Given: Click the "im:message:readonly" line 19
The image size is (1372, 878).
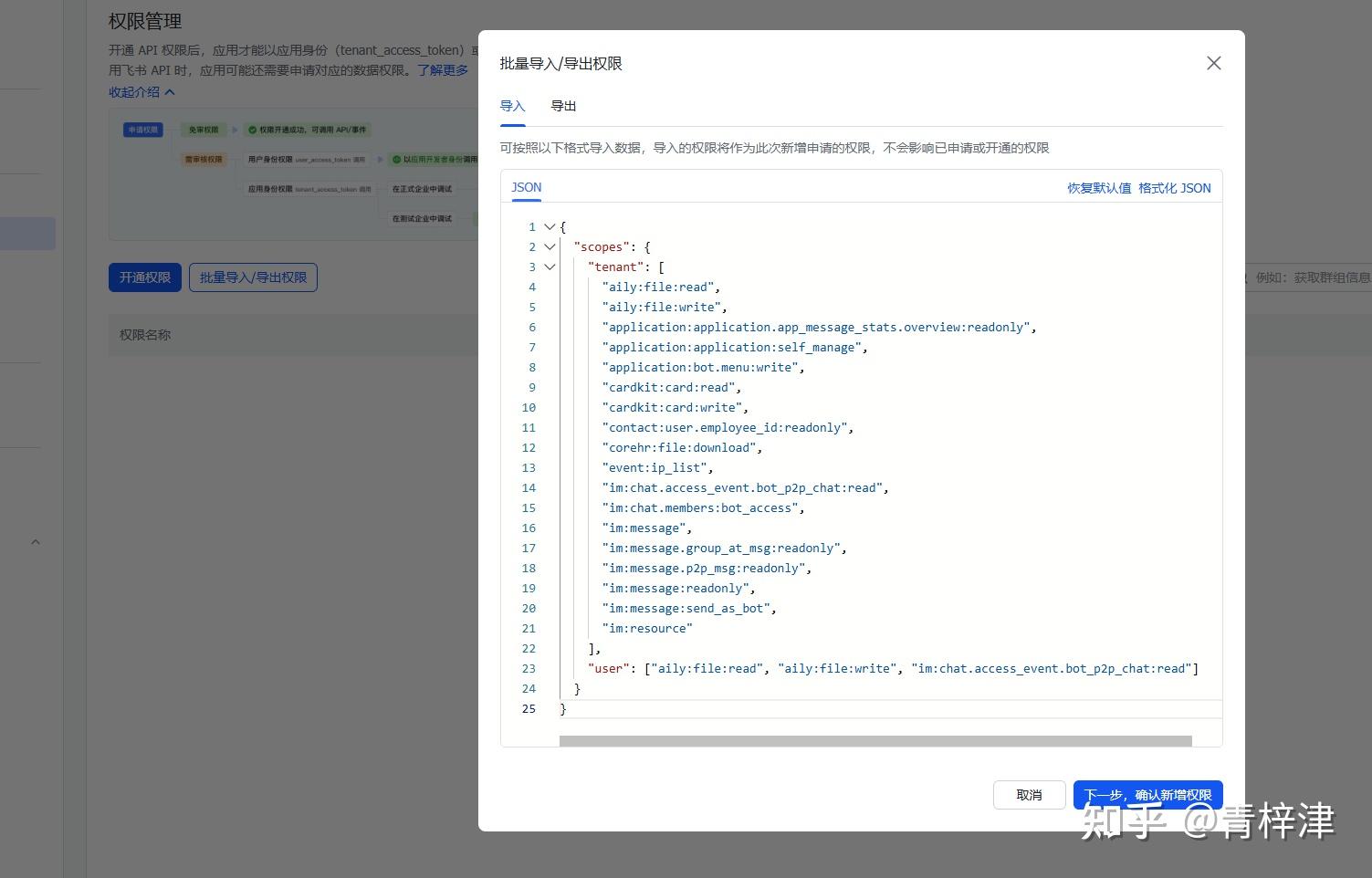Looking at the screenshot, I should tap(678, 588).
